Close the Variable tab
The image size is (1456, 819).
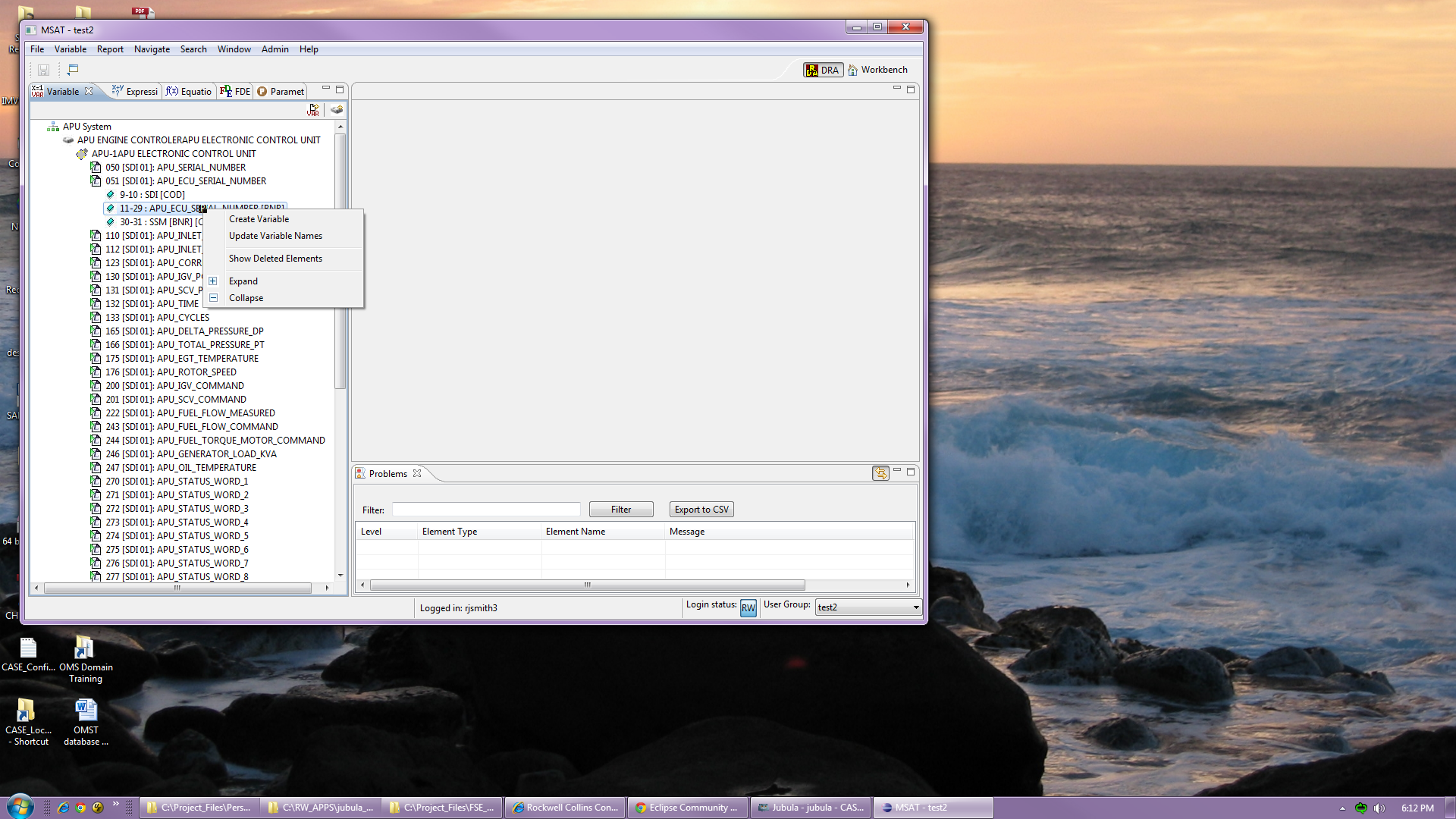click(89, 91)
